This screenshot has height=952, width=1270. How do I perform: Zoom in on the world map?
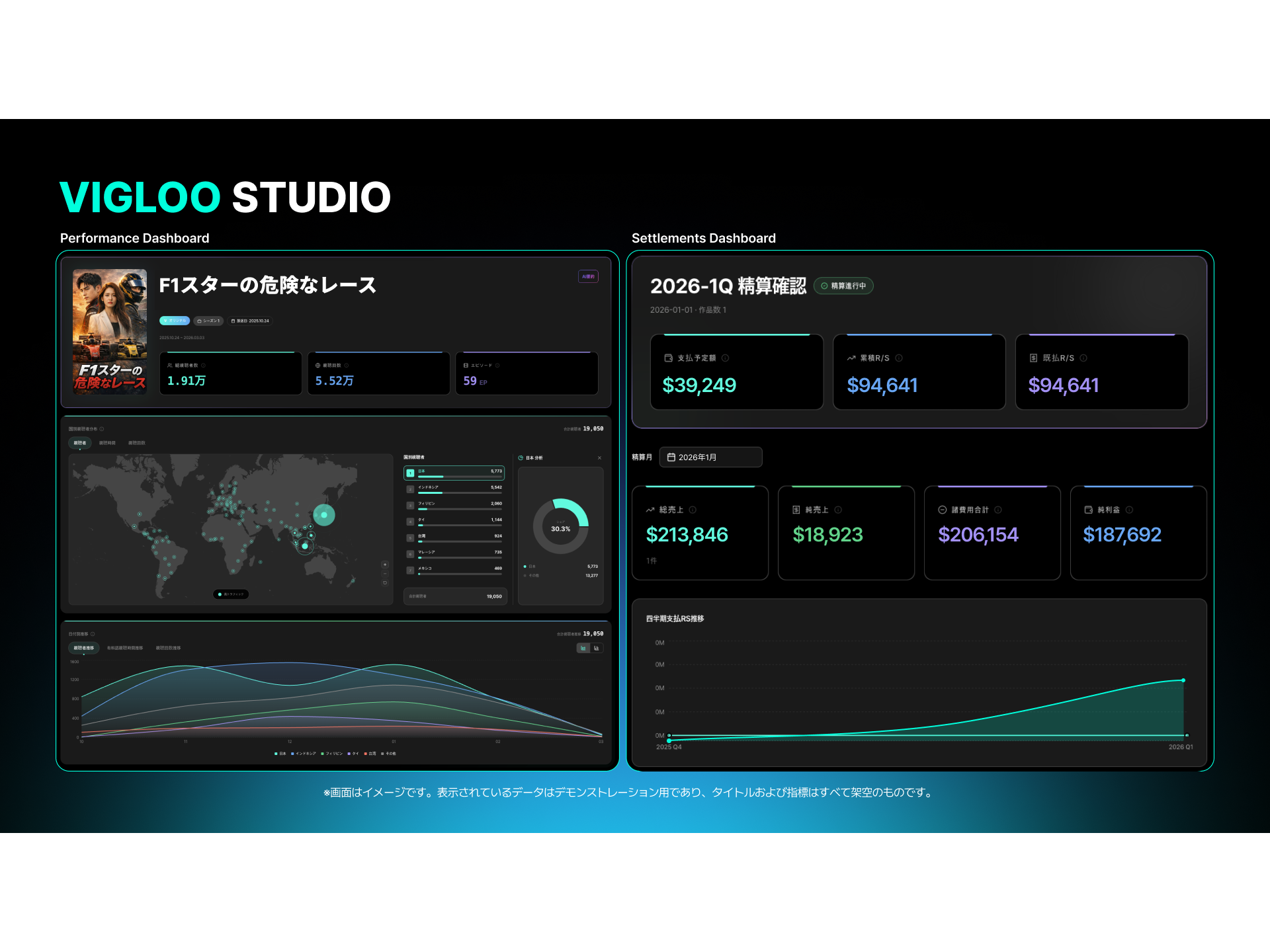click(x=385, y=565)
